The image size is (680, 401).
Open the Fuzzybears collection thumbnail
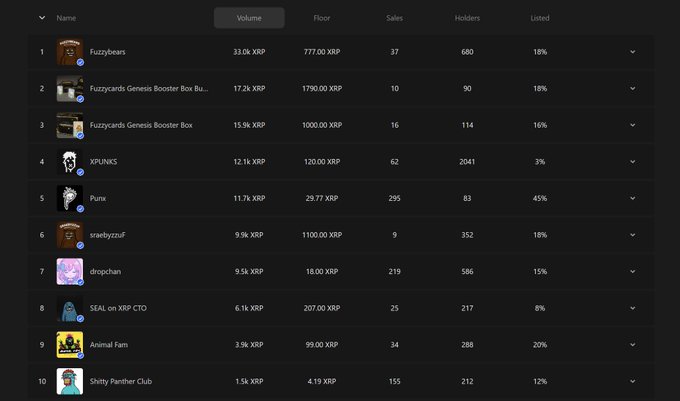coord(69,52)
